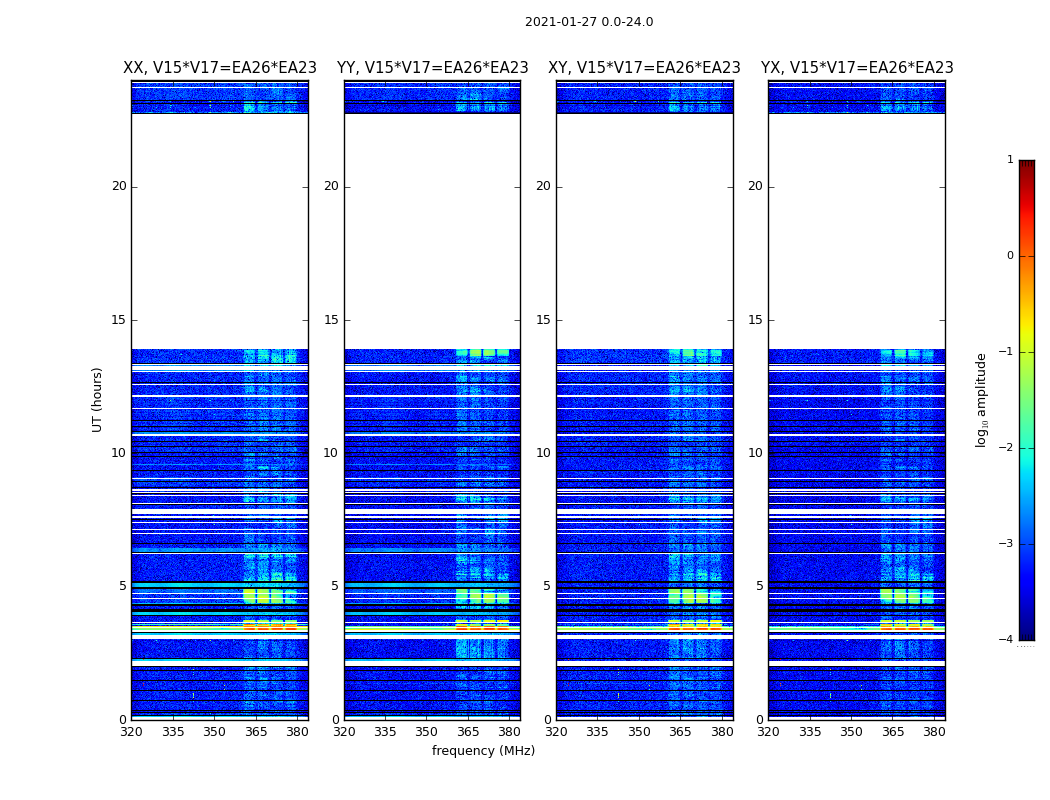This screenshot has height=800, width=1050.
Task: Select the XX panel title
Action: pos(220,68)
